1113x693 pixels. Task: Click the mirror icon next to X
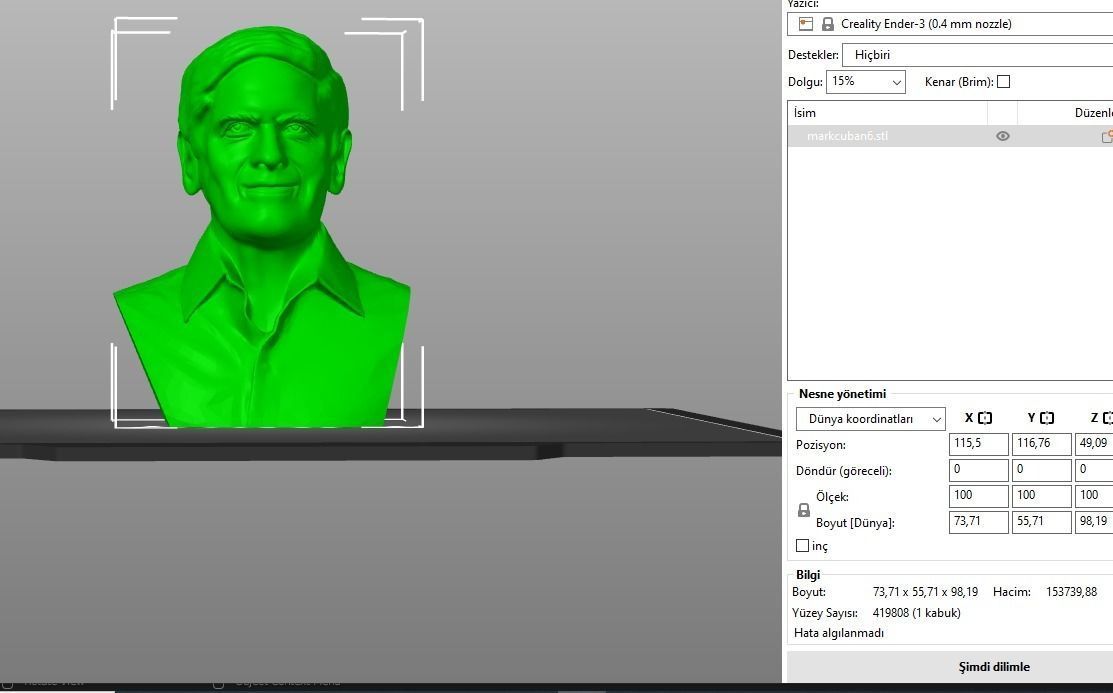click(x=985, y=418)
